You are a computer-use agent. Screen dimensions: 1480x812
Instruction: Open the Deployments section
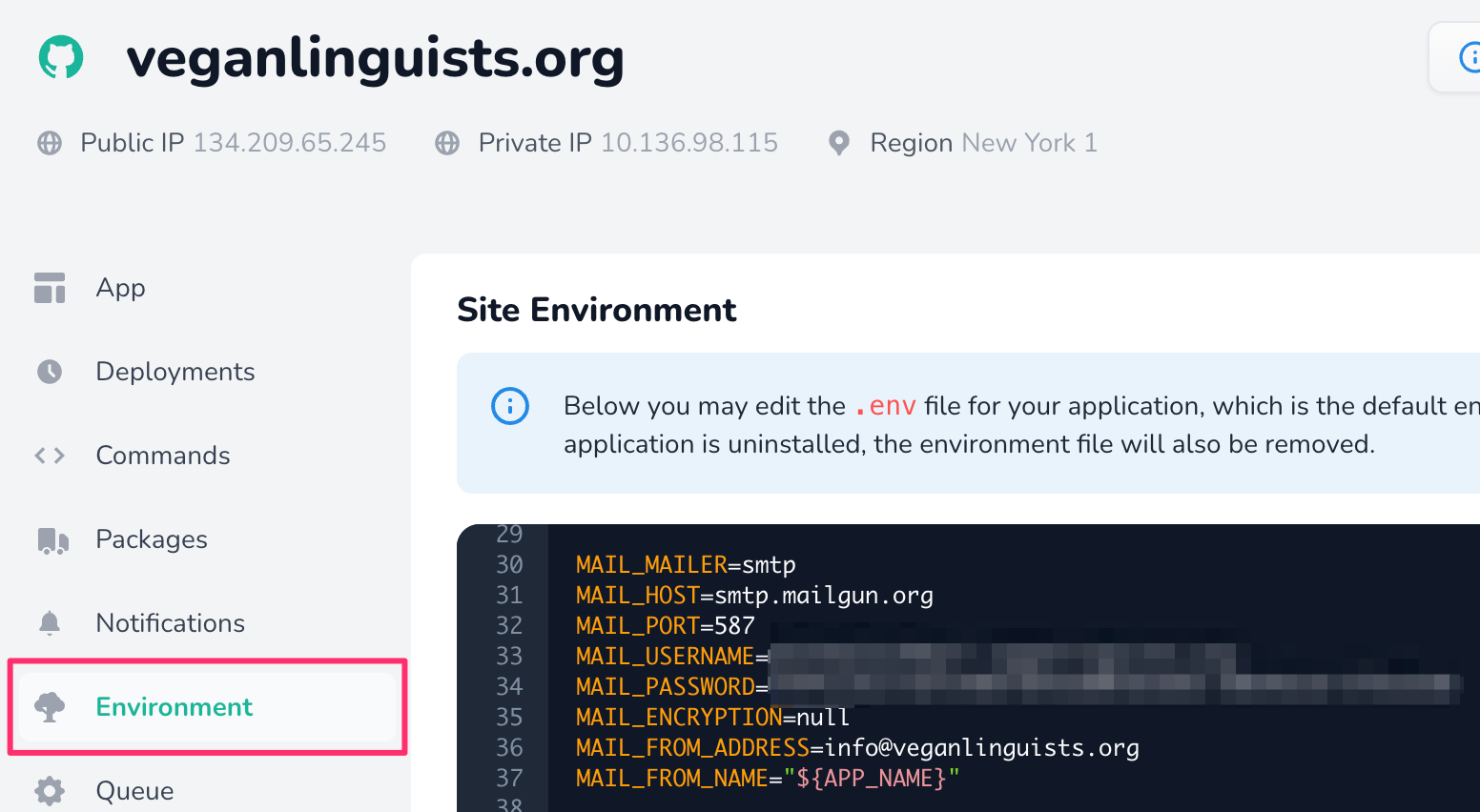(x=175, y=371)
